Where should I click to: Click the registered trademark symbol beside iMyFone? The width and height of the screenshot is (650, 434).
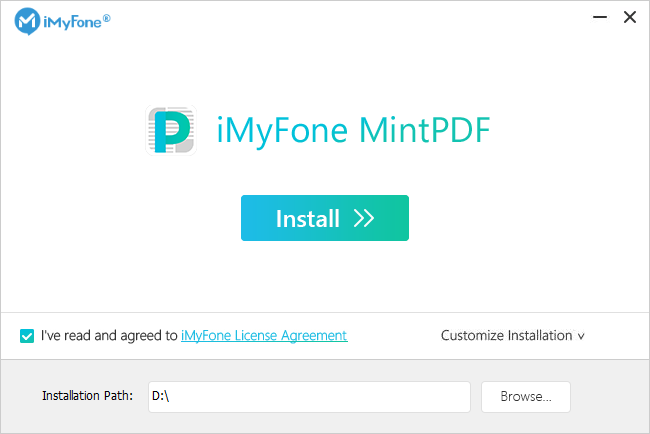click(107, 18)
